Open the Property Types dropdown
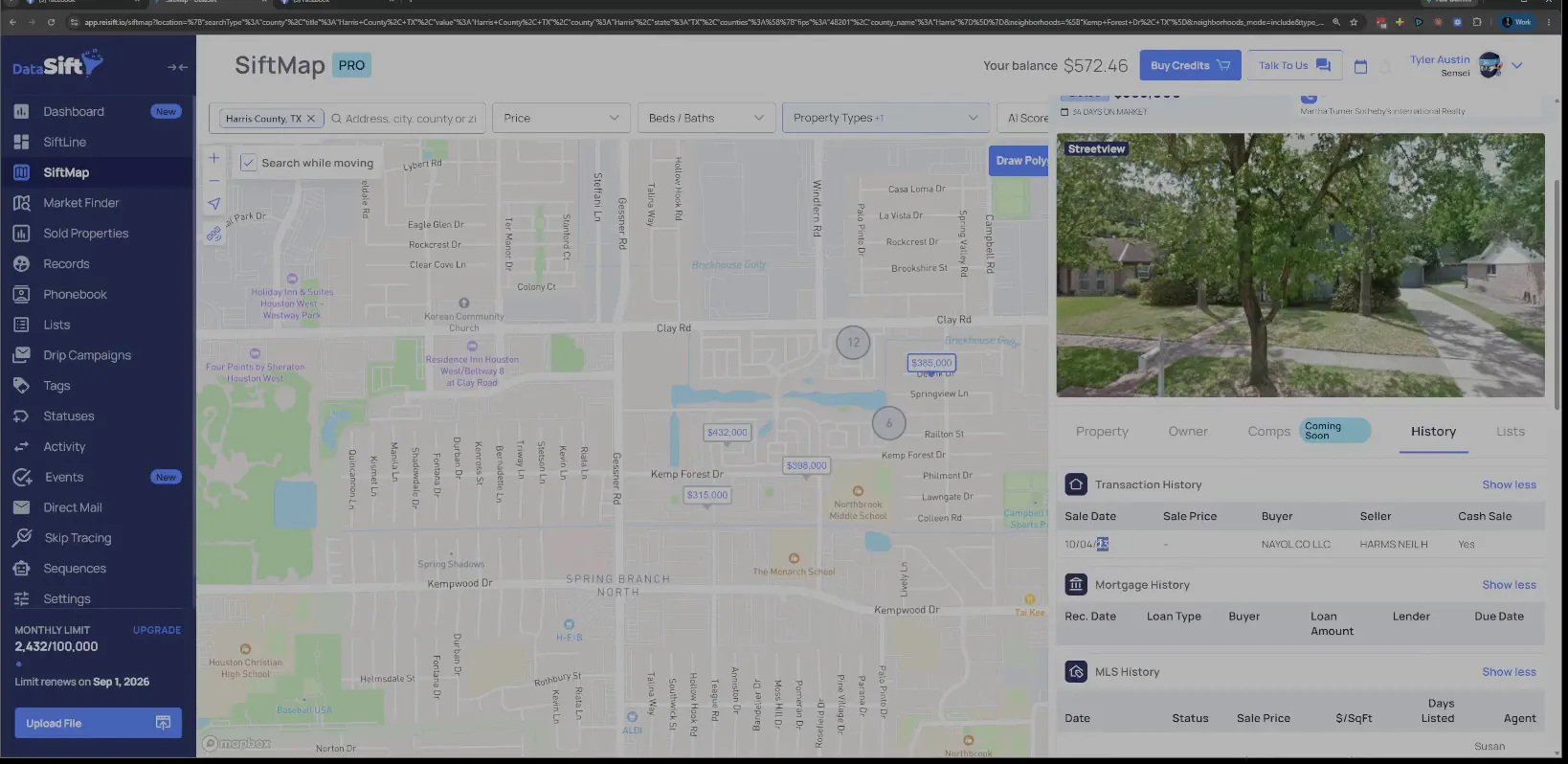Viewport: 1568px width, 764px height. pos(885,118)
